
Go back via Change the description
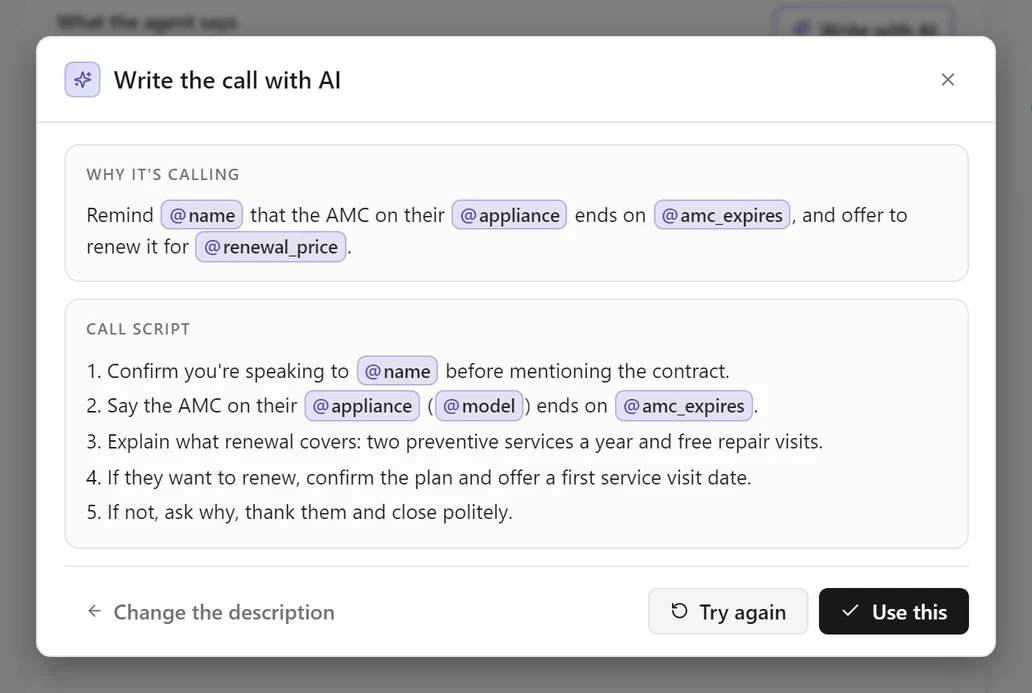click(x=211, y=612)
